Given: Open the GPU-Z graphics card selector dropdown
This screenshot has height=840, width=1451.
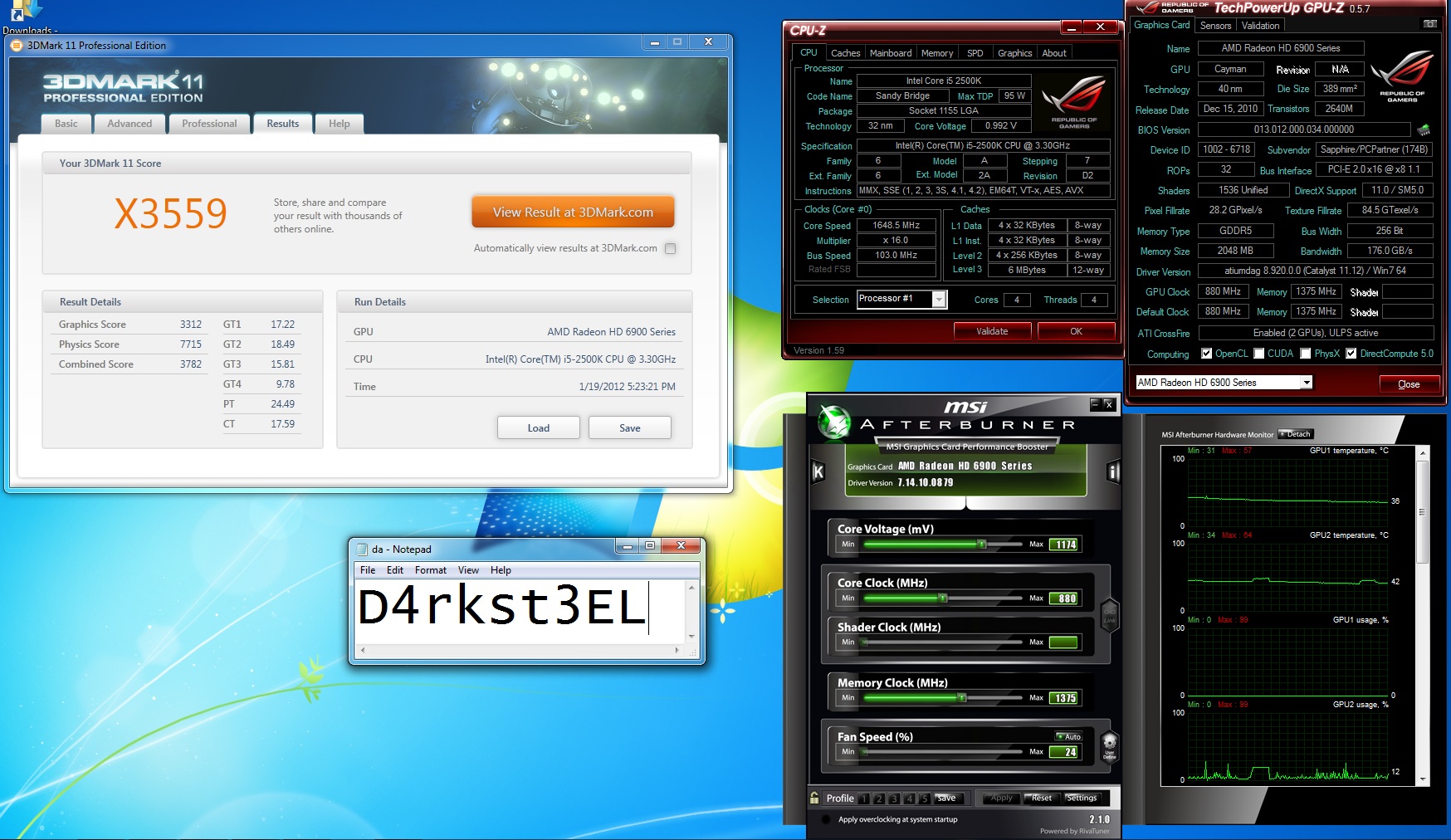Looking at the screenshot, I should tap(1306, 383).
